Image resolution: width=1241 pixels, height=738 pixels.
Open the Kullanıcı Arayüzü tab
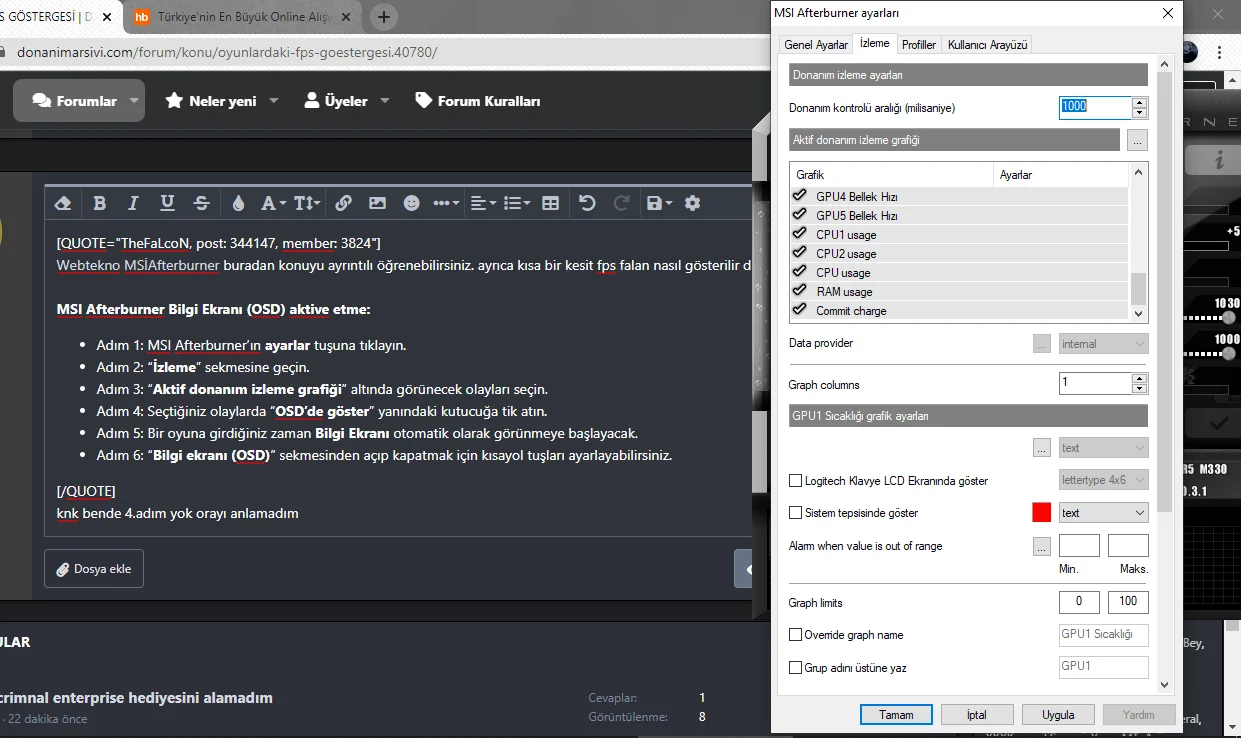tap(987, 45)
